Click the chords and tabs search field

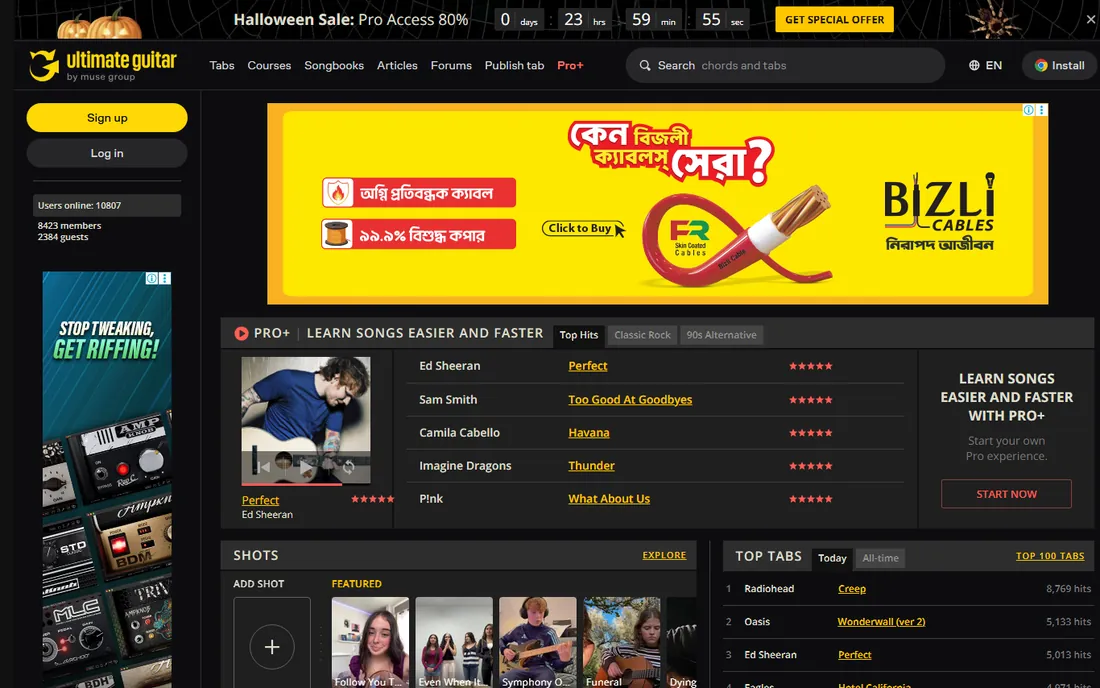786,65
